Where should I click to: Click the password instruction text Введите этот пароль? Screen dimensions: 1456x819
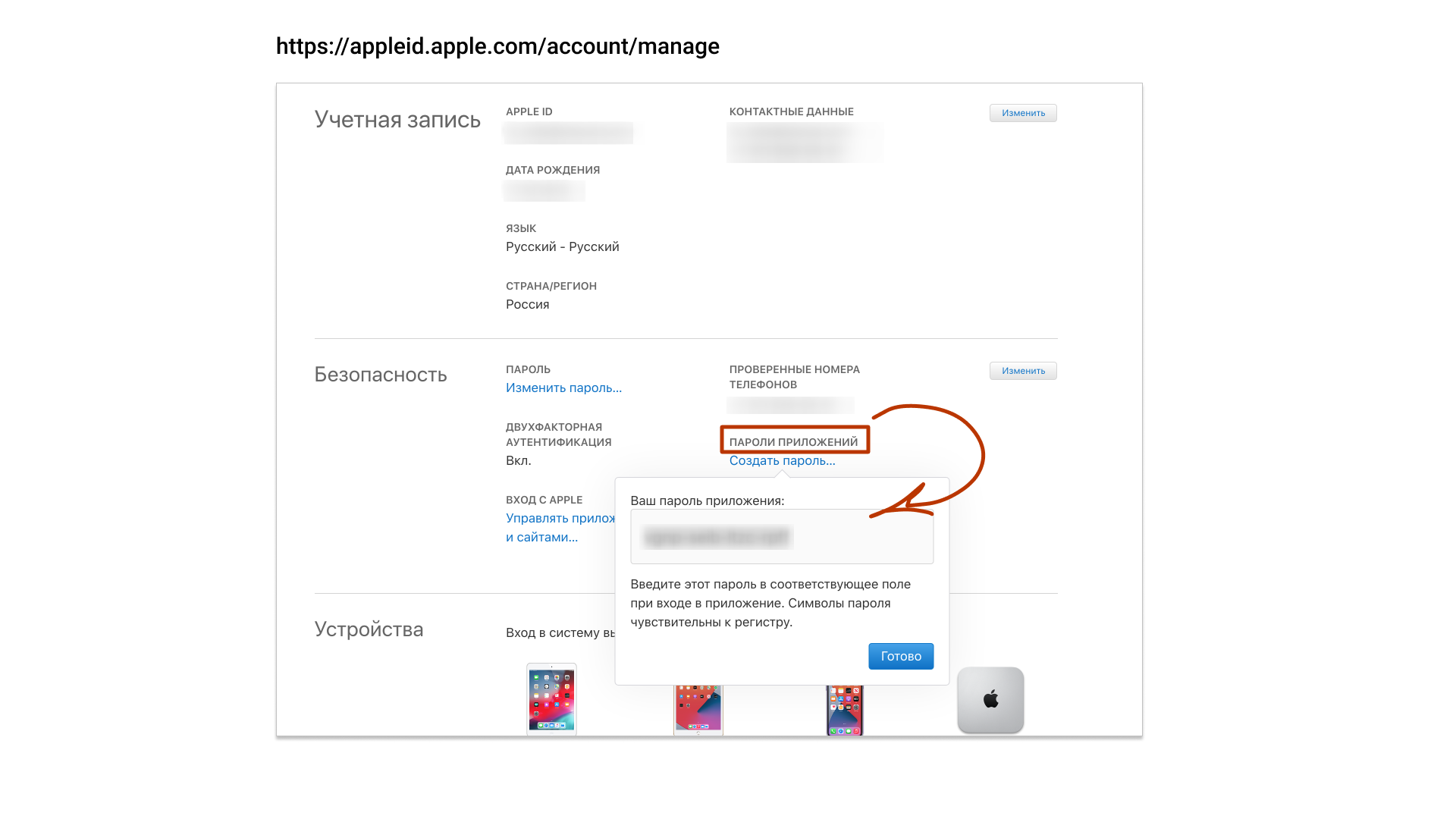click(x=770, y=604)
